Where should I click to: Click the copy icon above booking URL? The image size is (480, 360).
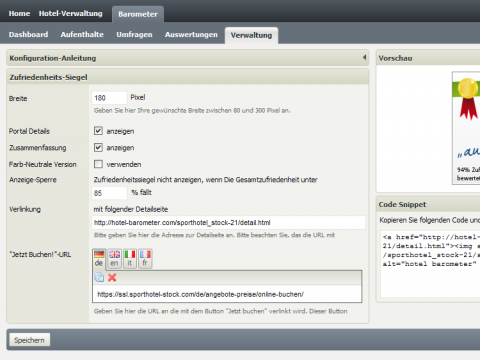[x=99, y=277]
